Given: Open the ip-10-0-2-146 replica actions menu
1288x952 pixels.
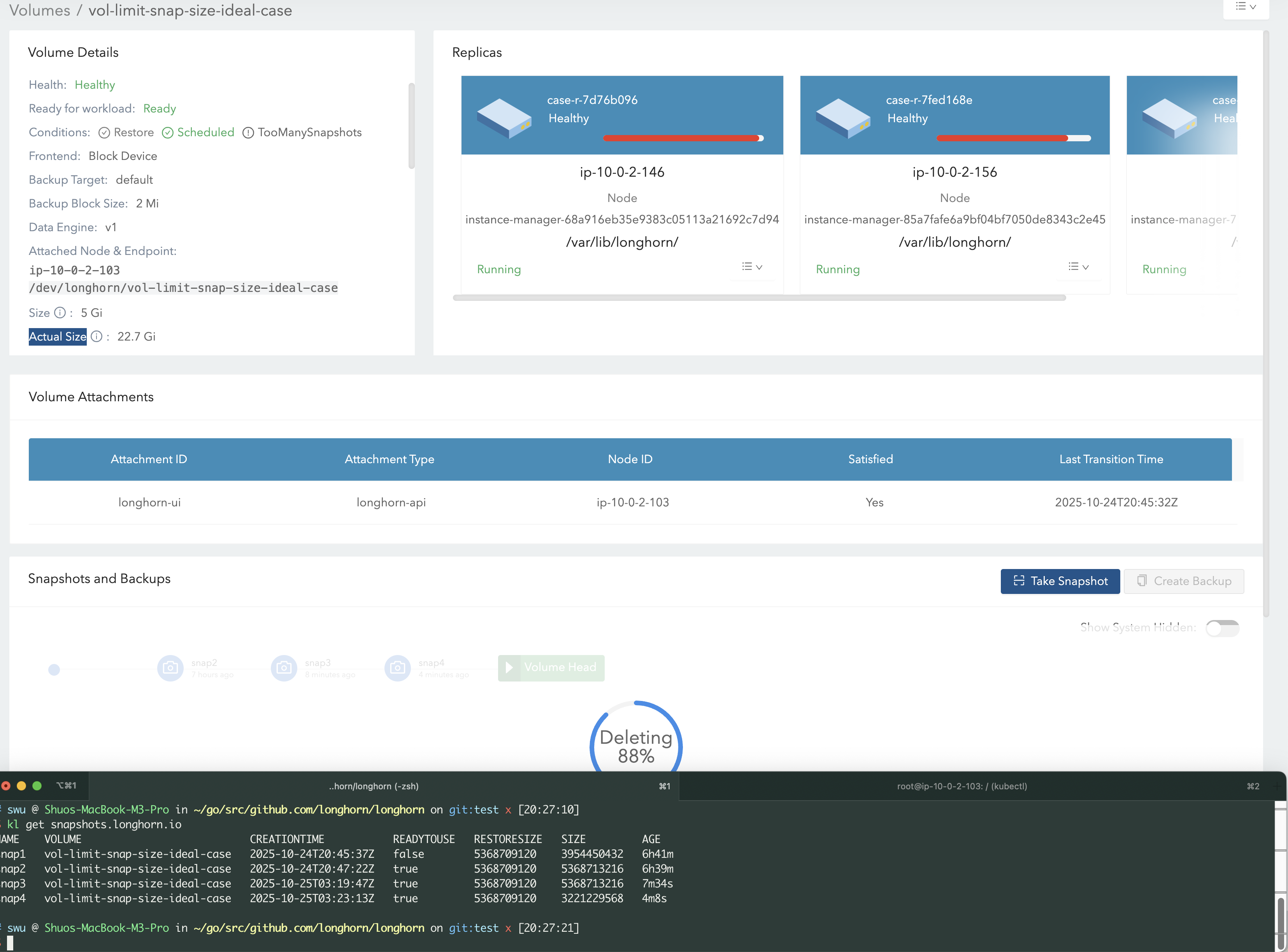Looking at the screenshot, I should coord(752,267).
